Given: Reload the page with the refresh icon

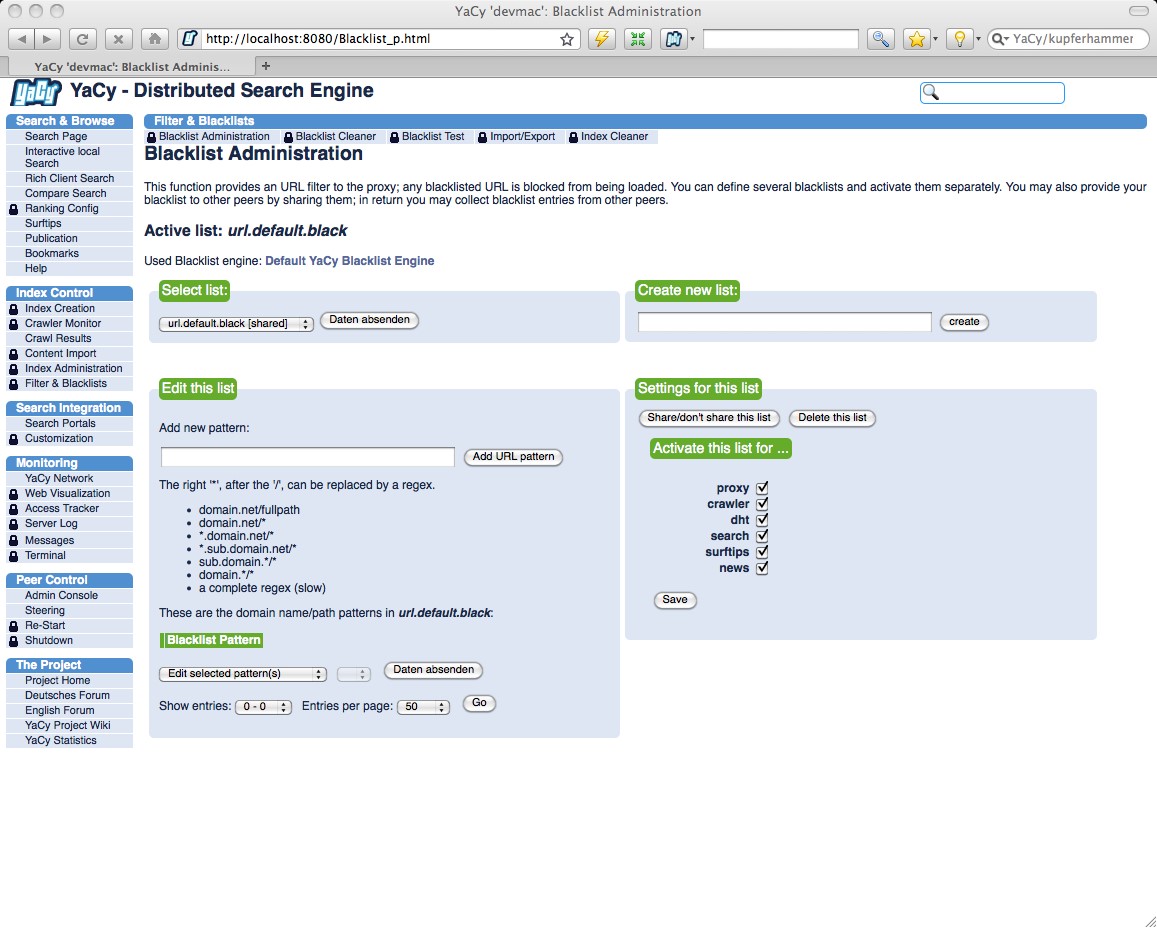Looking at the screenshot, I should pyautogui.click(x=83, y=39).
